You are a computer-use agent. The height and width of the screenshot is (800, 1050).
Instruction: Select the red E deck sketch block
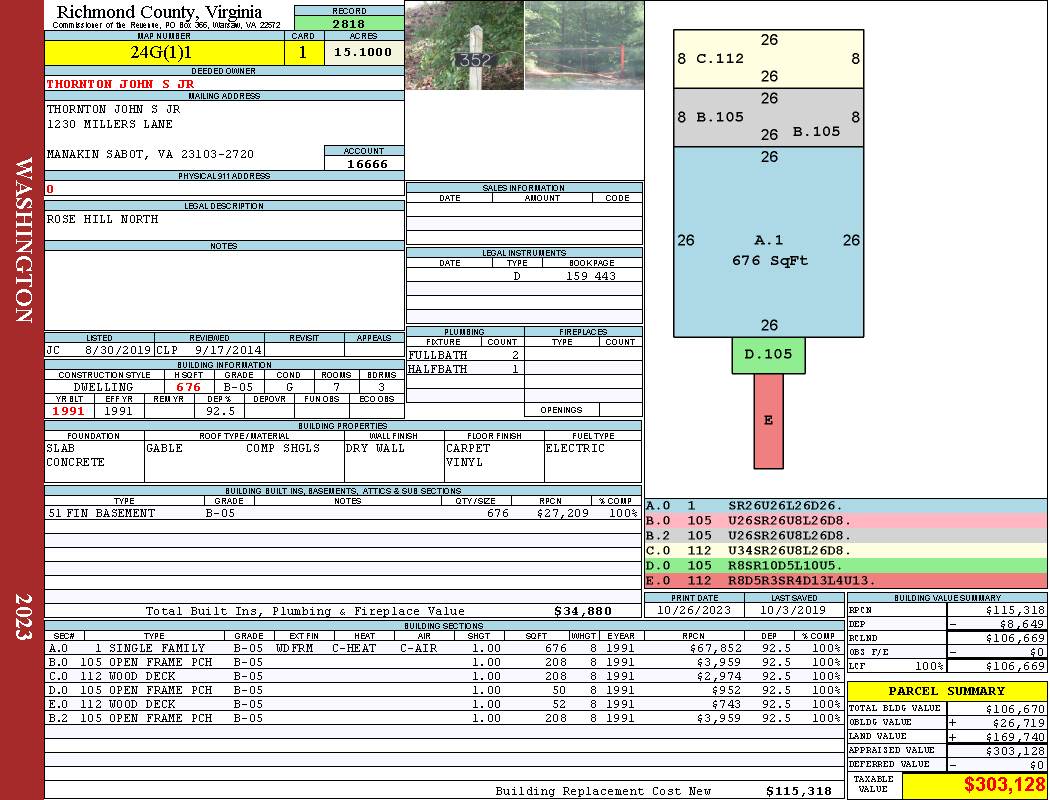coord(768,421)
